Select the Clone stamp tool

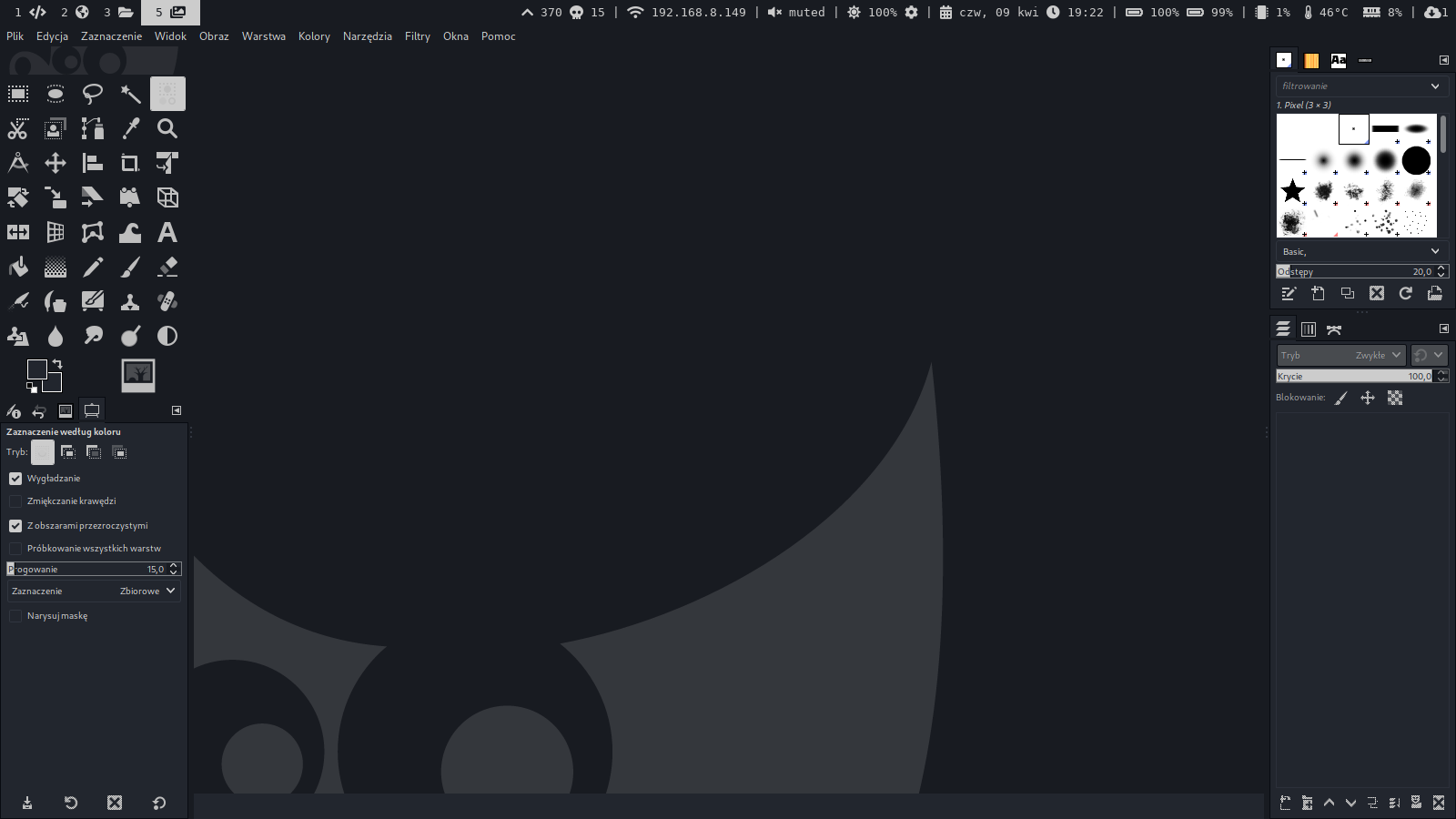tap(130, 301)
